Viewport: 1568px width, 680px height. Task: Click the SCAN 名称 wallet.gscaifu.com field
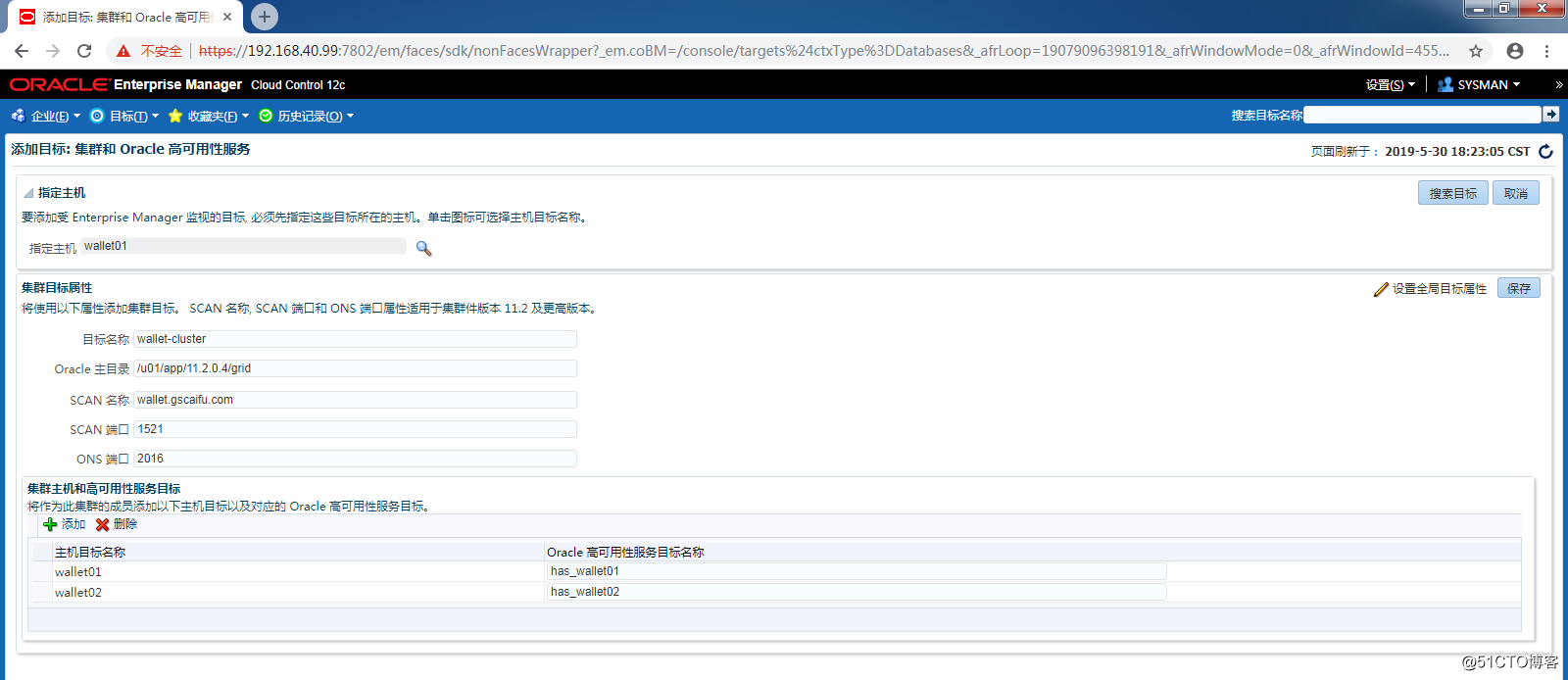(355, 400)
